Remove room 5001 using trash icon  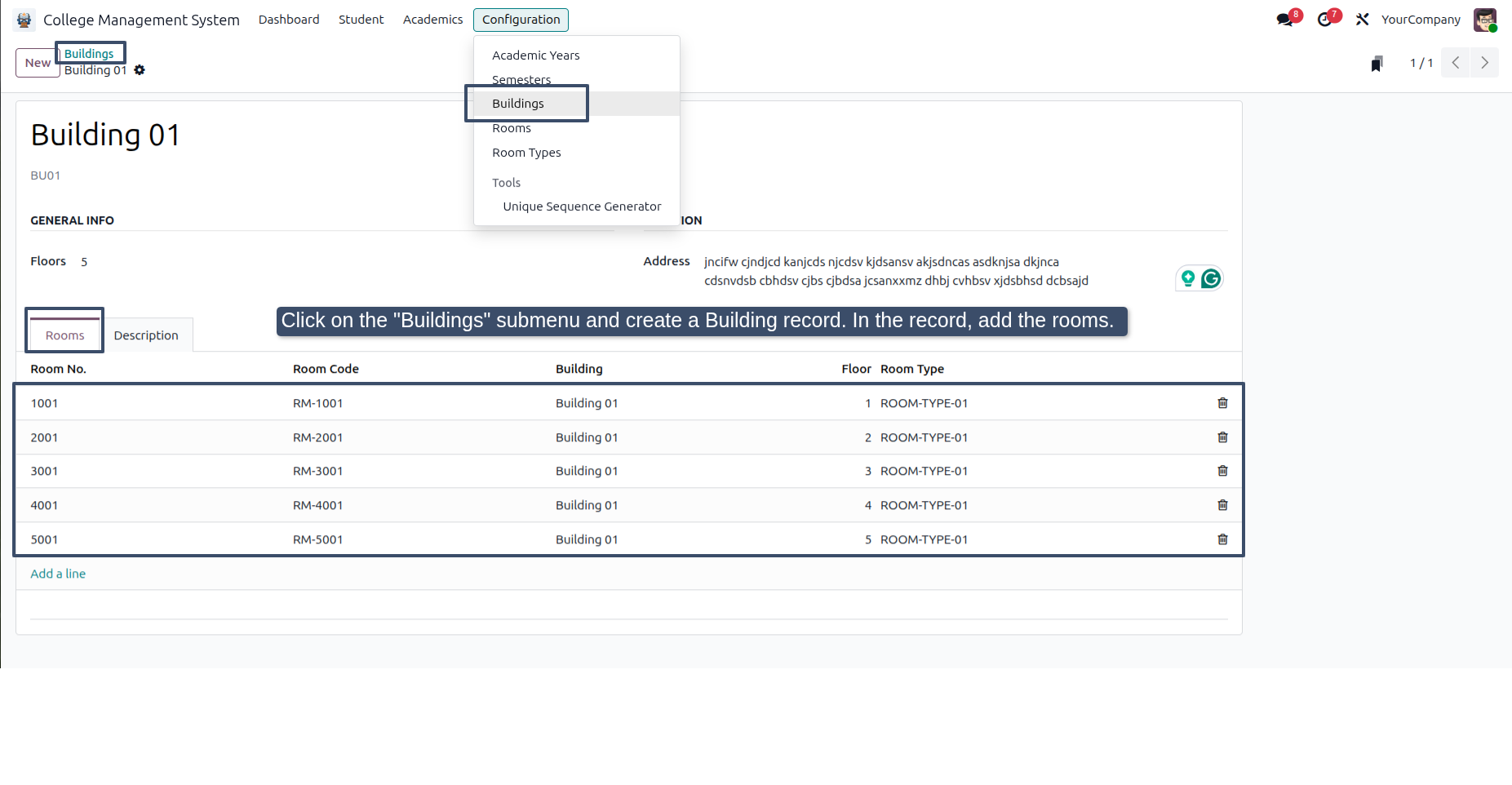1222,539
